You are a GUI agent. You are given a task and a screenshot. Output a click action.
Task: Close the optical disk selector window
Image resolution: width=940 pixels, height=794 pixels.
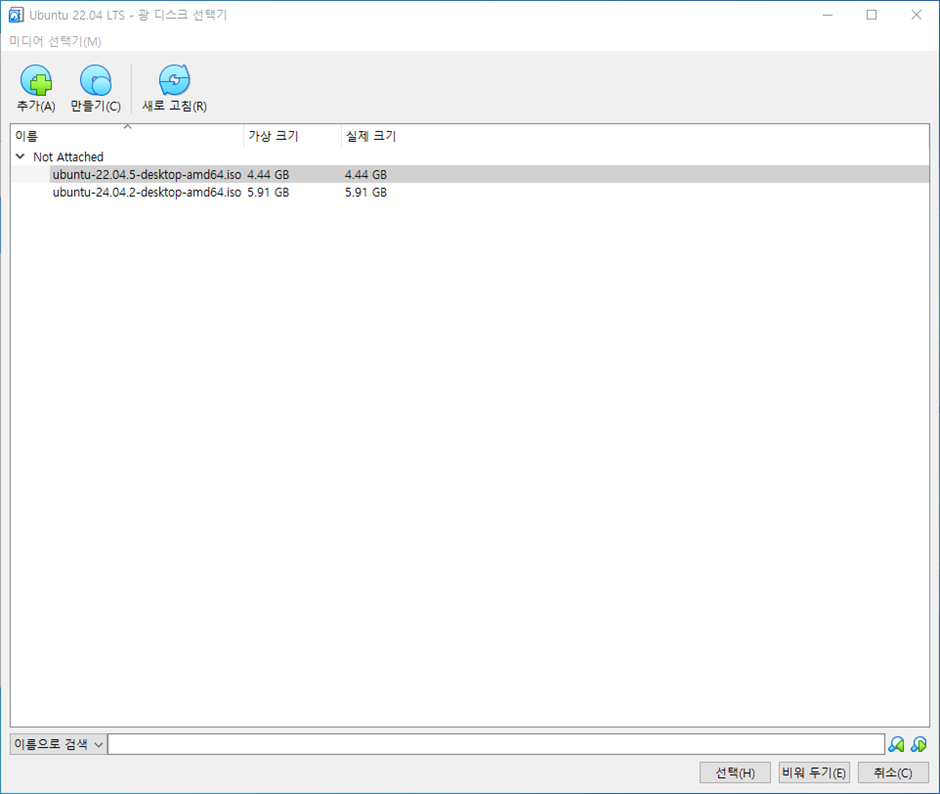[x=916, y=15]
